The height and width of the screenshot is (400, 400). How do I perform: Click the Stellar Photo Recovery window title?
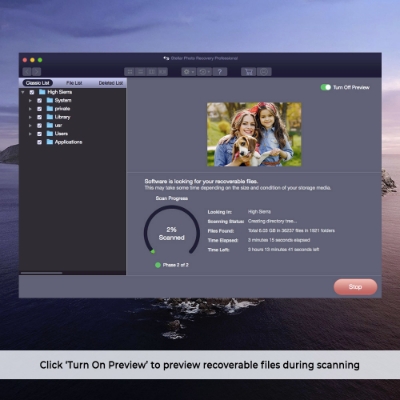pos(204,58)
